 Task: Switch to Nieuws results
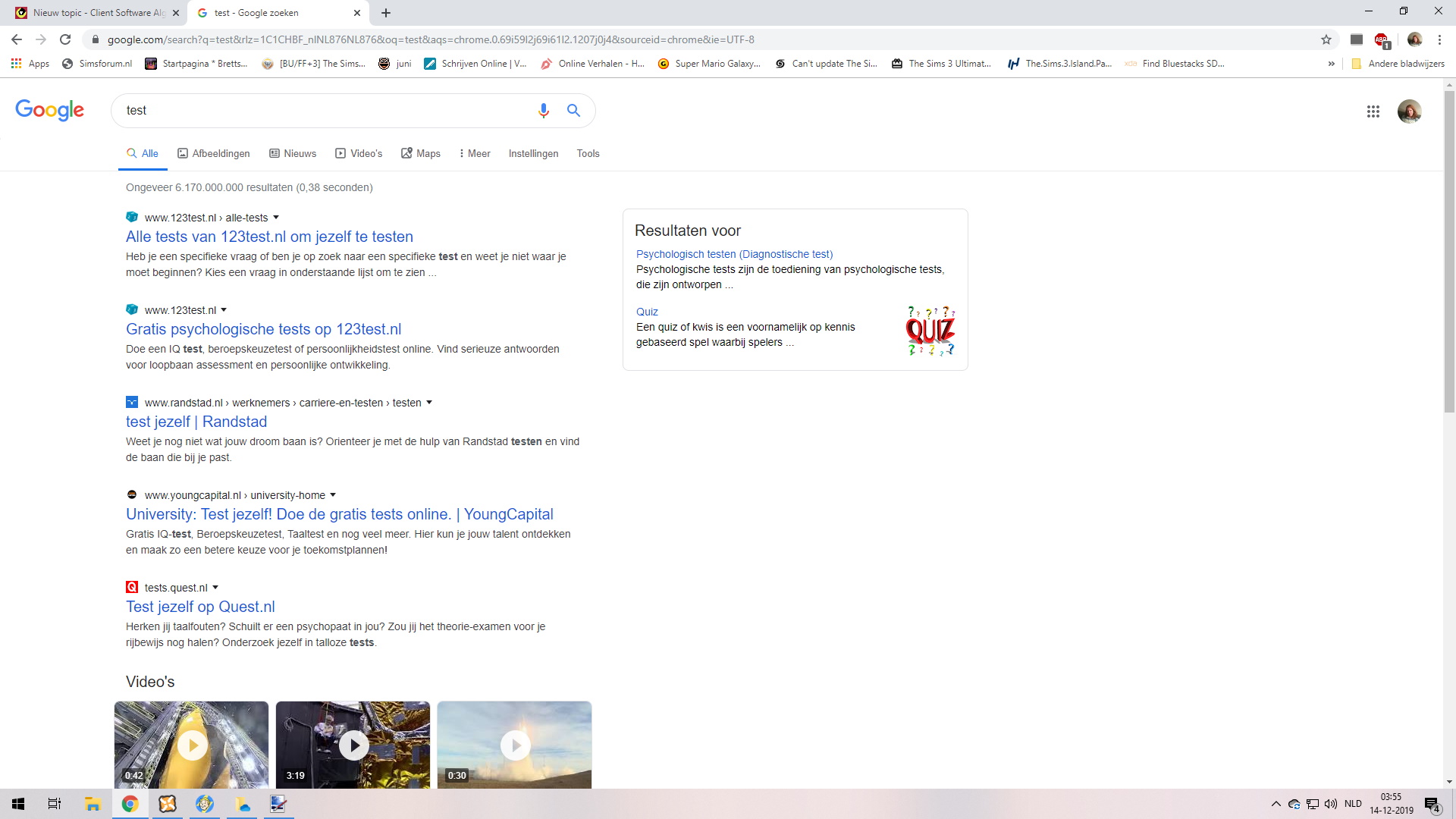click(293, 153)
